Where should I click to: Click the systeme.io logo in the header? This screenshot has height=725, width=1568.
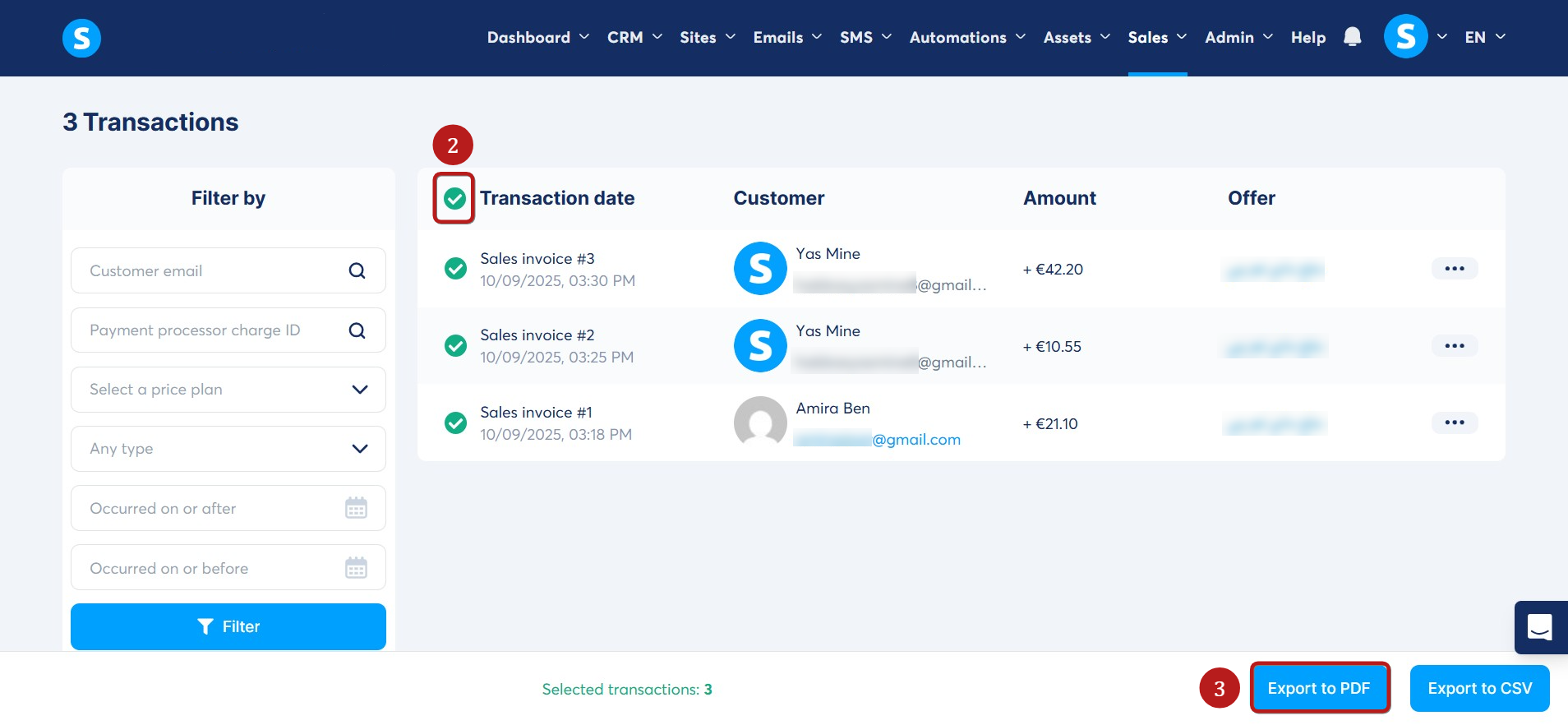(81, 38)
